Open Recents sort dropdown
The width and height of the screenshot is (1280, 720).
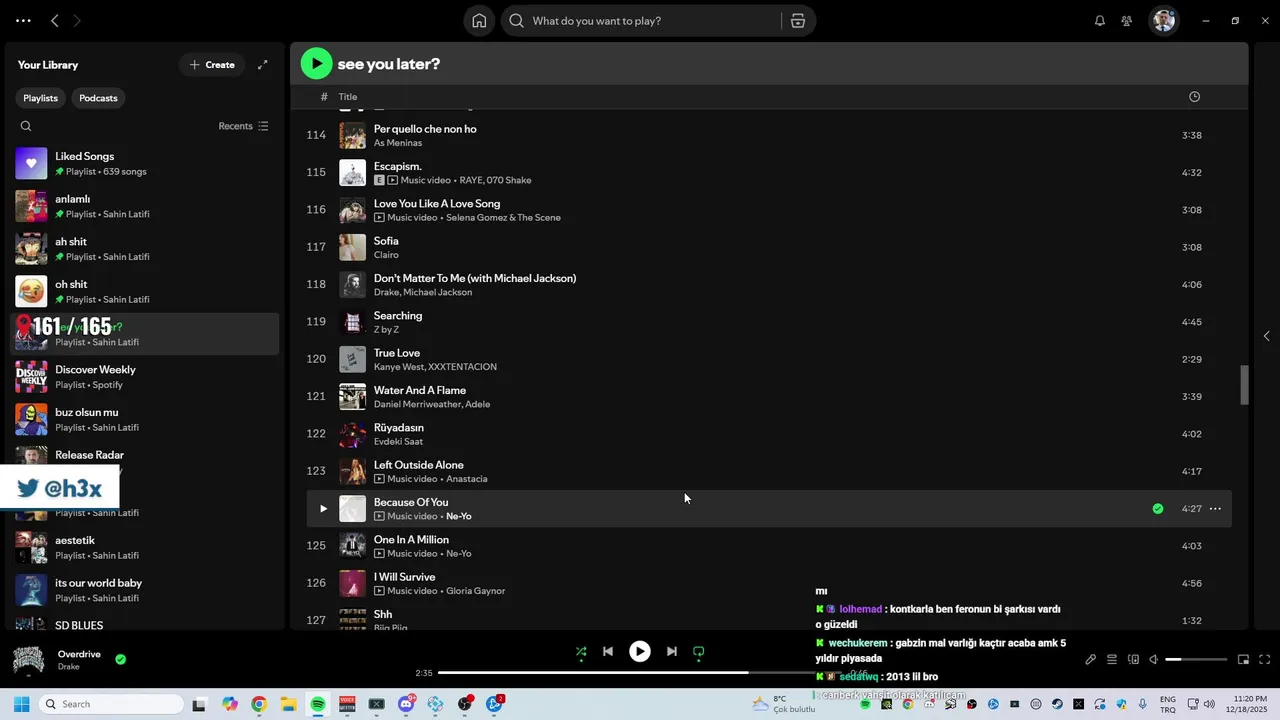click(x=244, y=126)
